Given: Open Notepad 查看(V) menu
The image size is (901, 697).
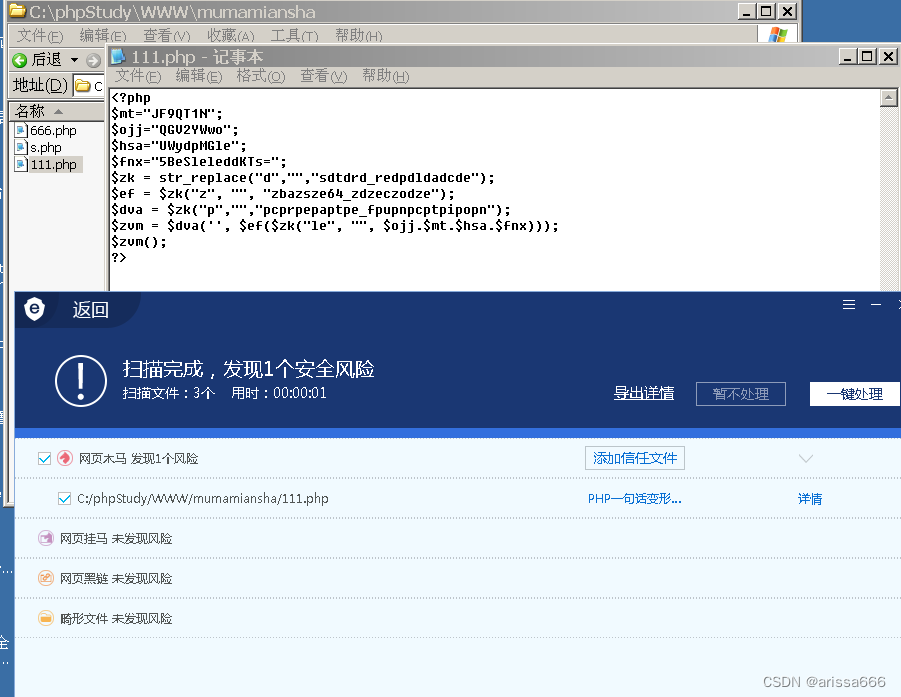Looking at the screenshot, I should point(324,76).
